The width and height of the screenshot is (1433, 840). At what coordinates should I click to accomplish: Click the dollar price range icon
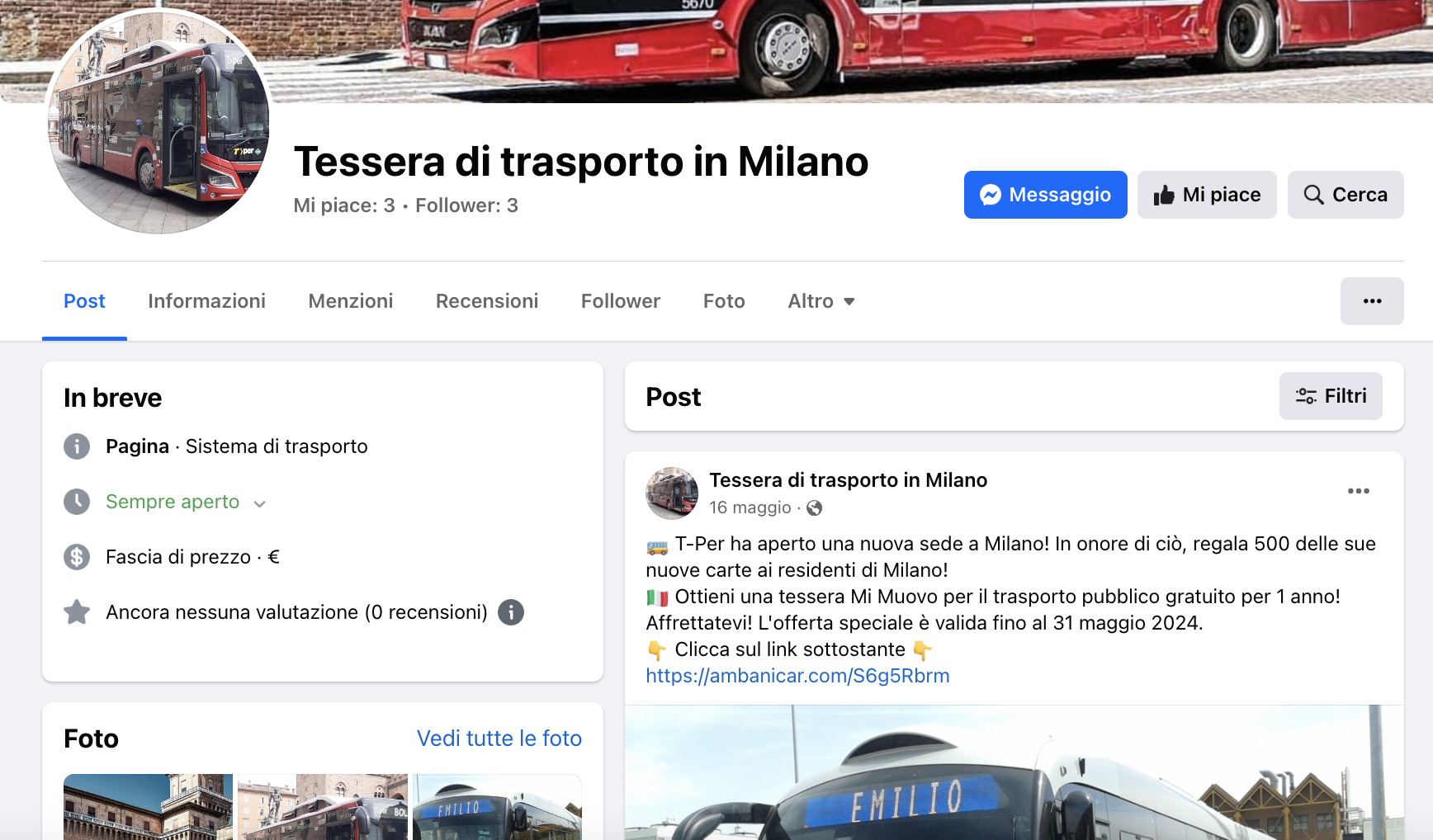coord(77,557)
